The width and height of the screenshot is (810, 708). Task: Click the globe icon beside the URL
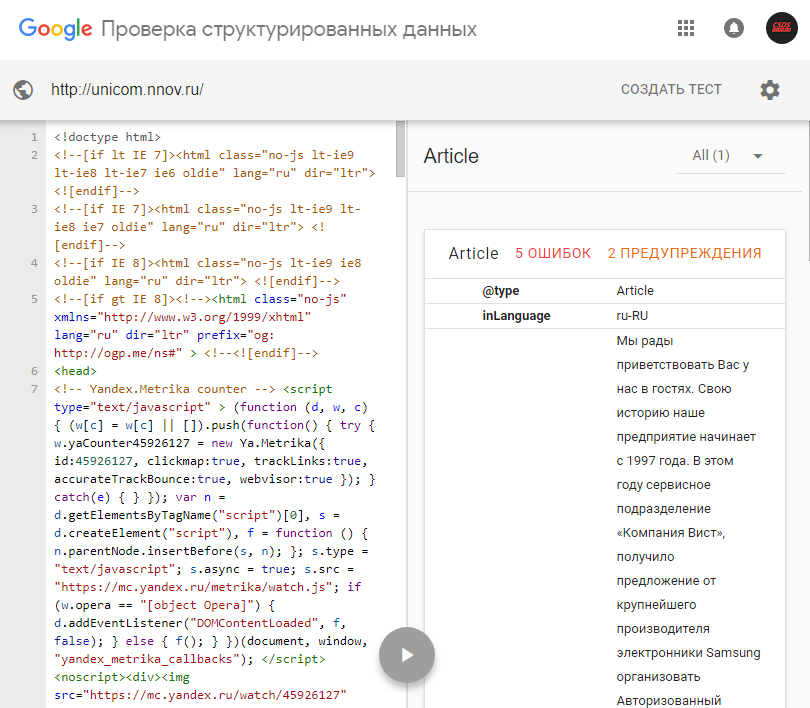[24, 90]
